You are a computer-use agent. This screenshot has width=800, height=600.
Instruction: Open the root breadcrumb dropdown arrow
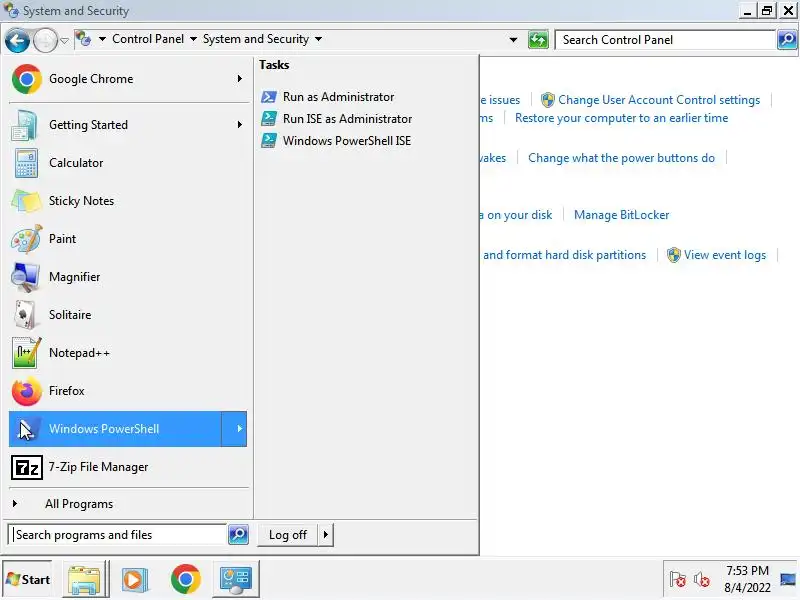pos(102,39)
